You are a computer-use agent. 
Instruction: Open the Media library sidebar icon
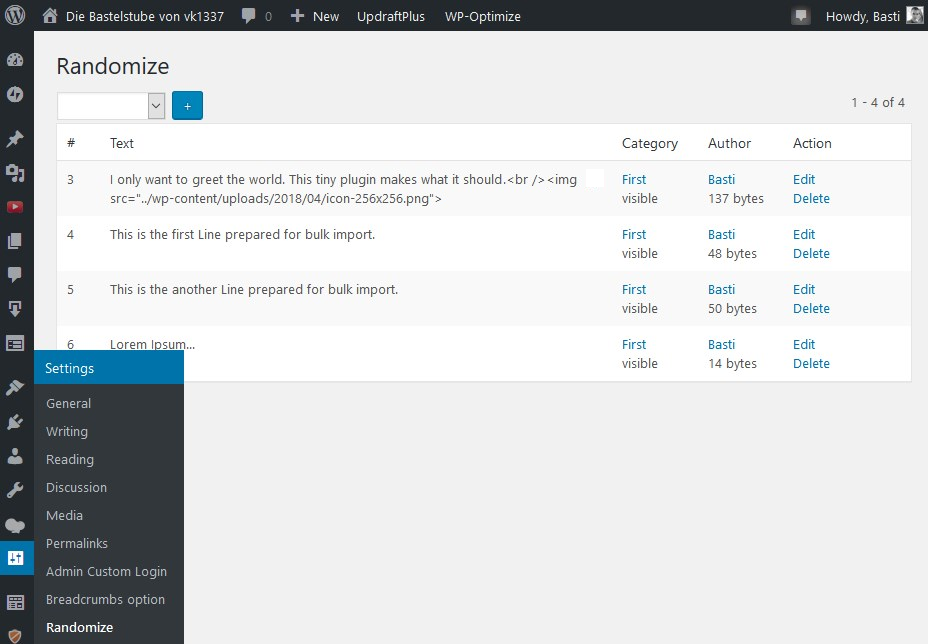click(x=15, y=173)
